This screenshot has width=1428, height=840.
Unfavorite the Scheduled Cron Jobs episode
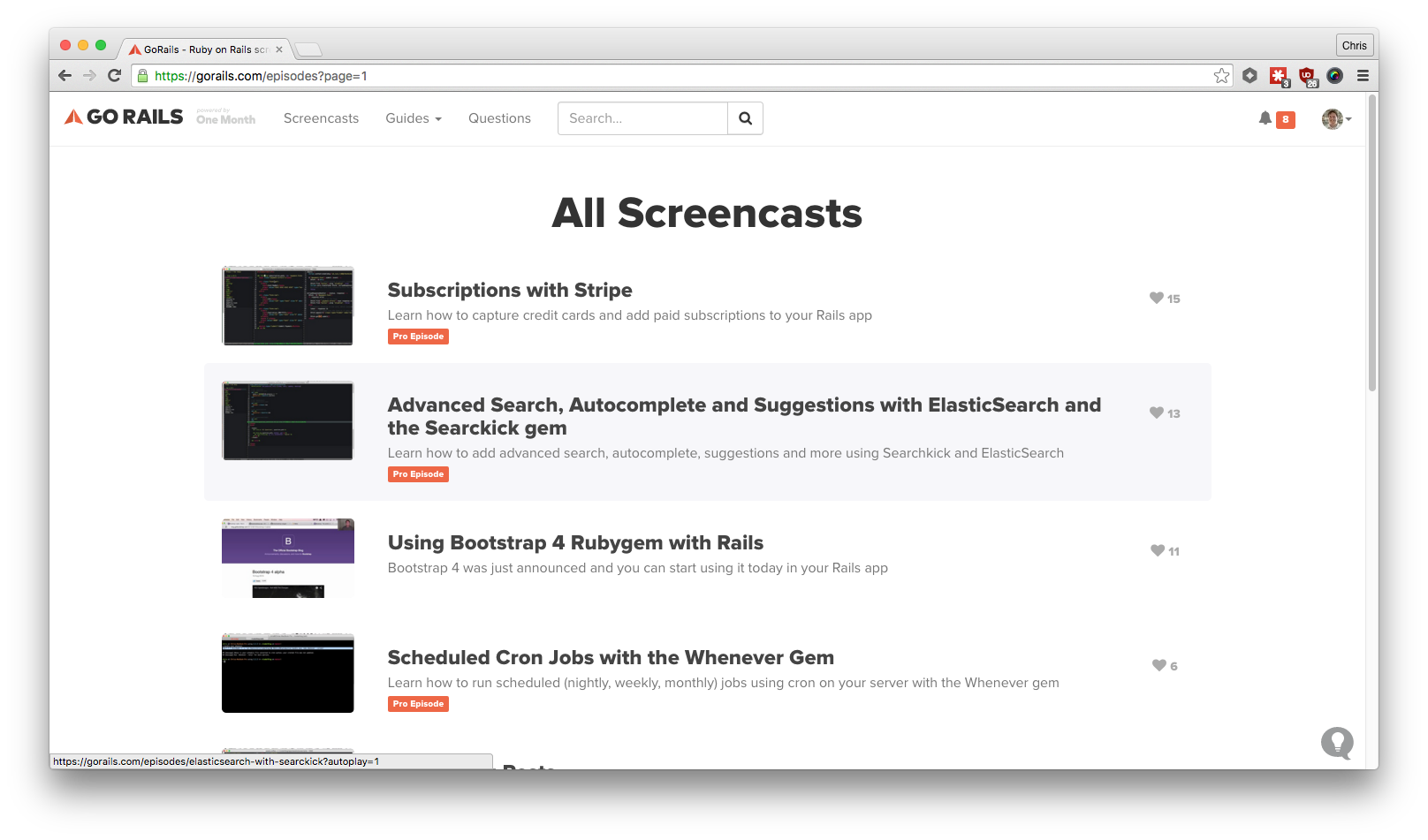pyautogui.click(x=1158, y=665)
